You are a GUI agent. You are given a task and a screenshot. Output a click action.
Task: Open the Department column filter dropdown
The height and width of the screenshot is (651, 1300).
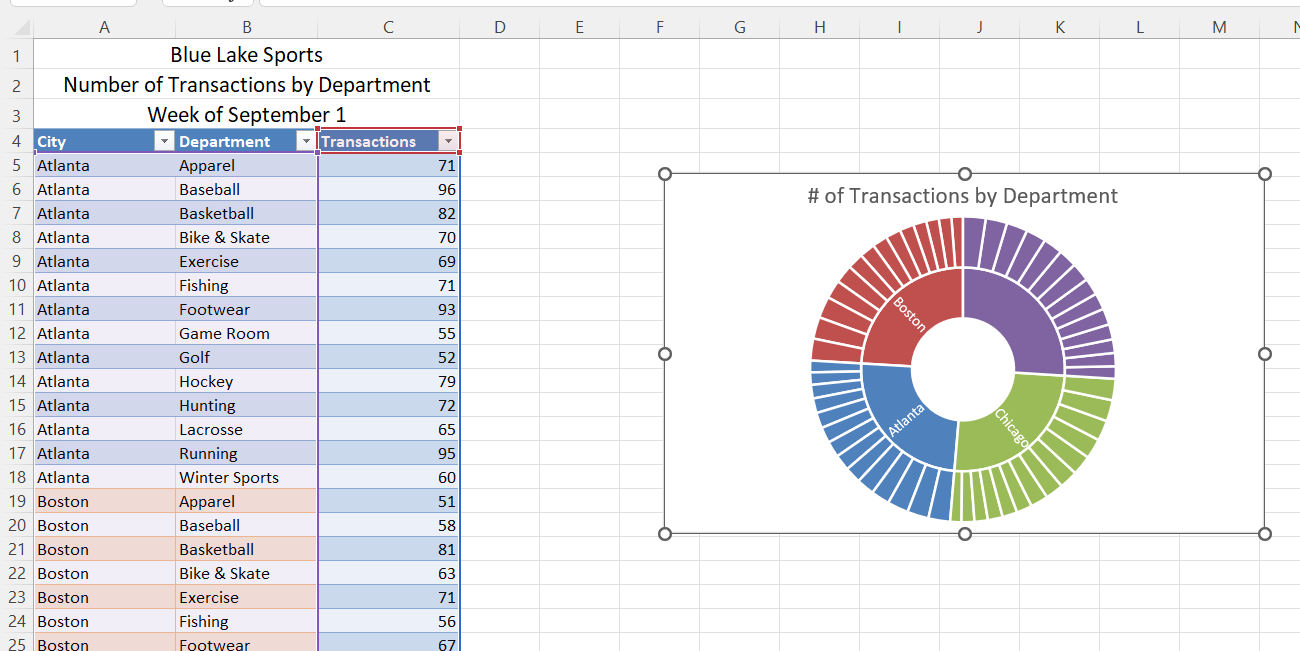[x=306, y=142]
